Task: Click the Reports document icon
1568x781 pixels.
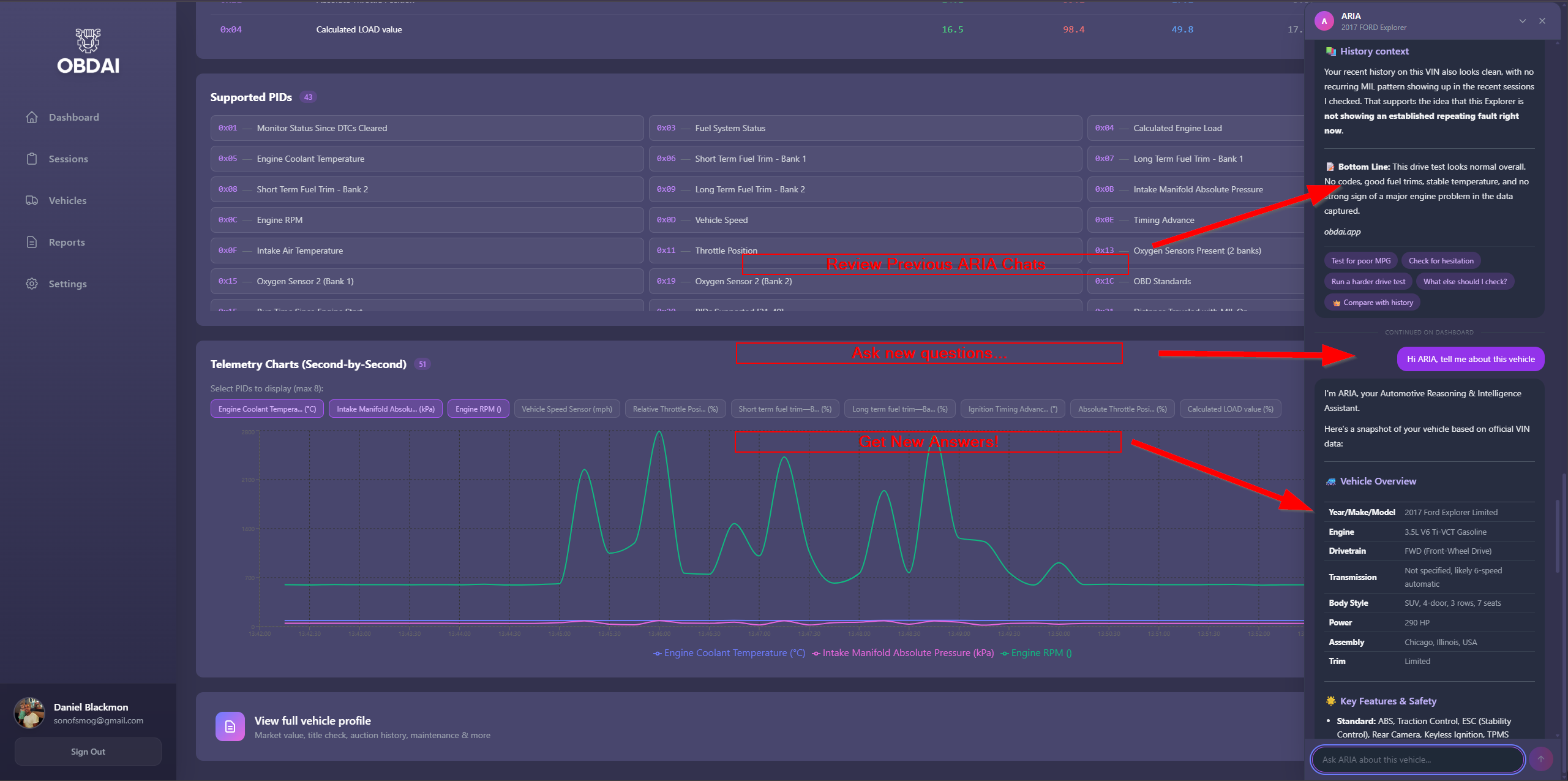Action: pos(32,242)
